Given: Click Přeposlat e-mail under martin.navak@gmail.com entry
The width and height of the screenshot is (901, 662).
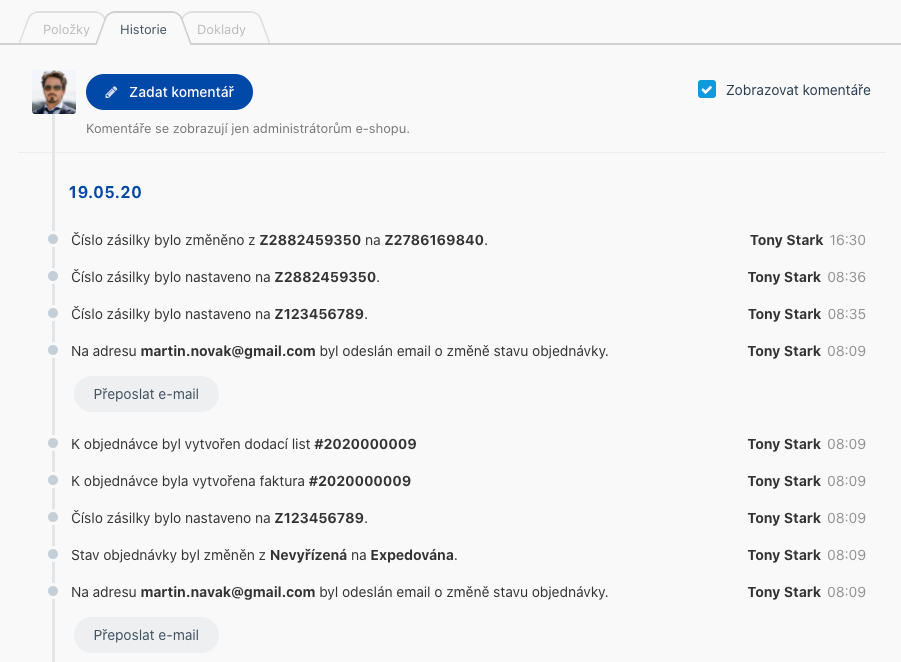Looking at the screenshot, I should coord(146,635).
